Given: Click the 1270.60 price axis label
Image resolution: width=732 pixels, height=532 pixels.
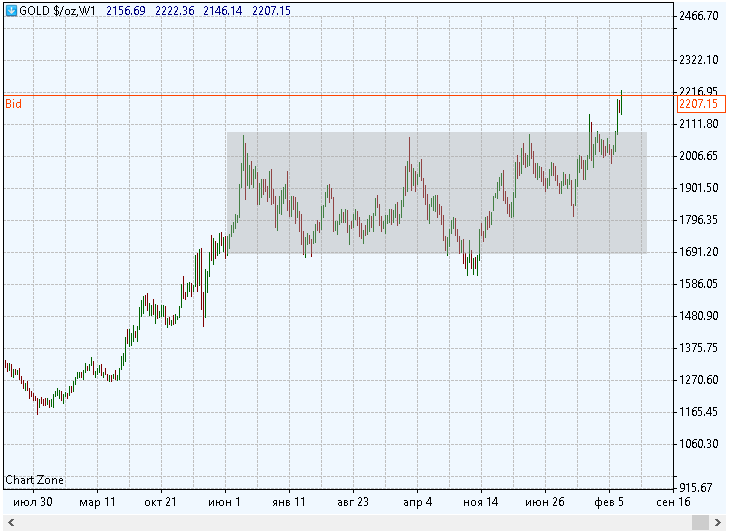Looking at the screenshot, I should tap(698, 380).
